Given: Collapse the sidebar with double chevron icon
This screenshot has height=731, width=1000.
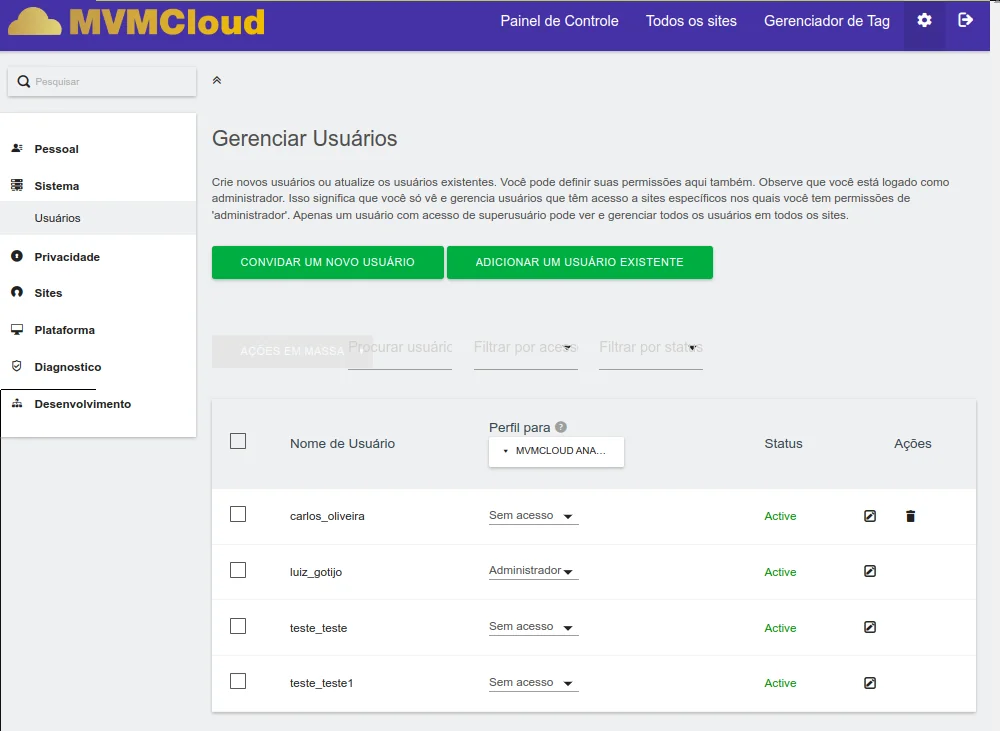Looking at the screenshot, I should (x=217, y=80).
